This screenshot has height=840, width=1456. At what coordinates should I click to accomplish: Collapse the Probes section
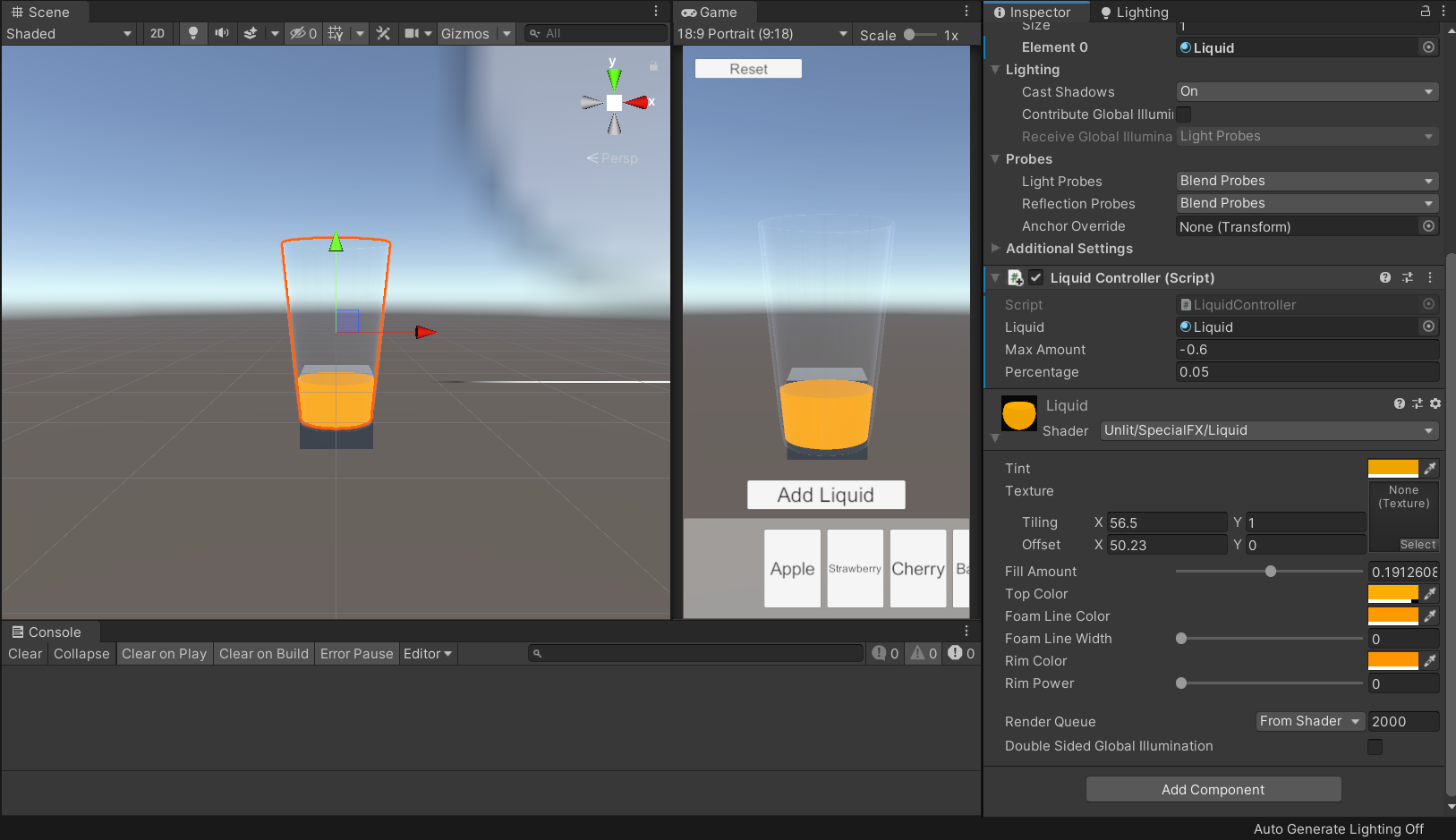(x=995, y=158)
